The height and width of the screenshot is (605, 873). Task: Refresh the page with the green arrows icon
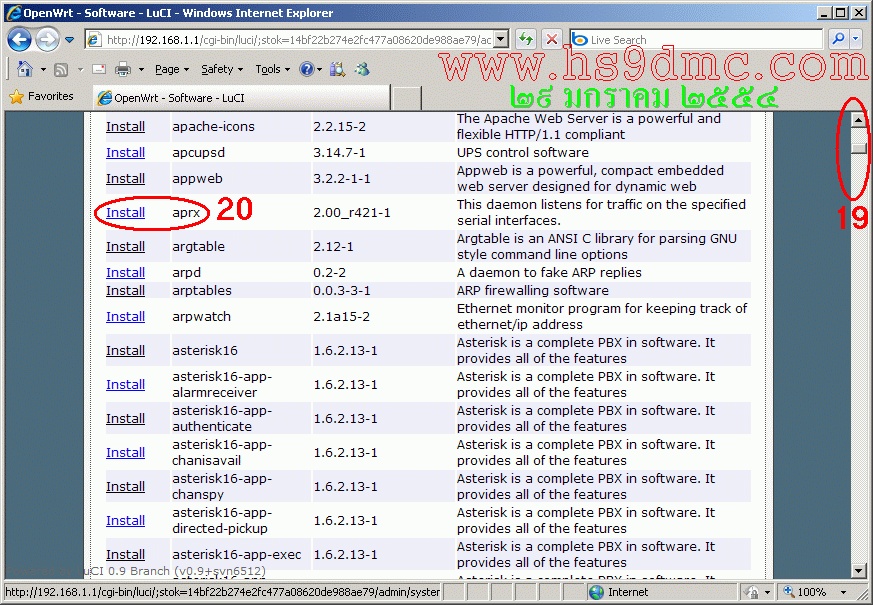pos(526,40)
